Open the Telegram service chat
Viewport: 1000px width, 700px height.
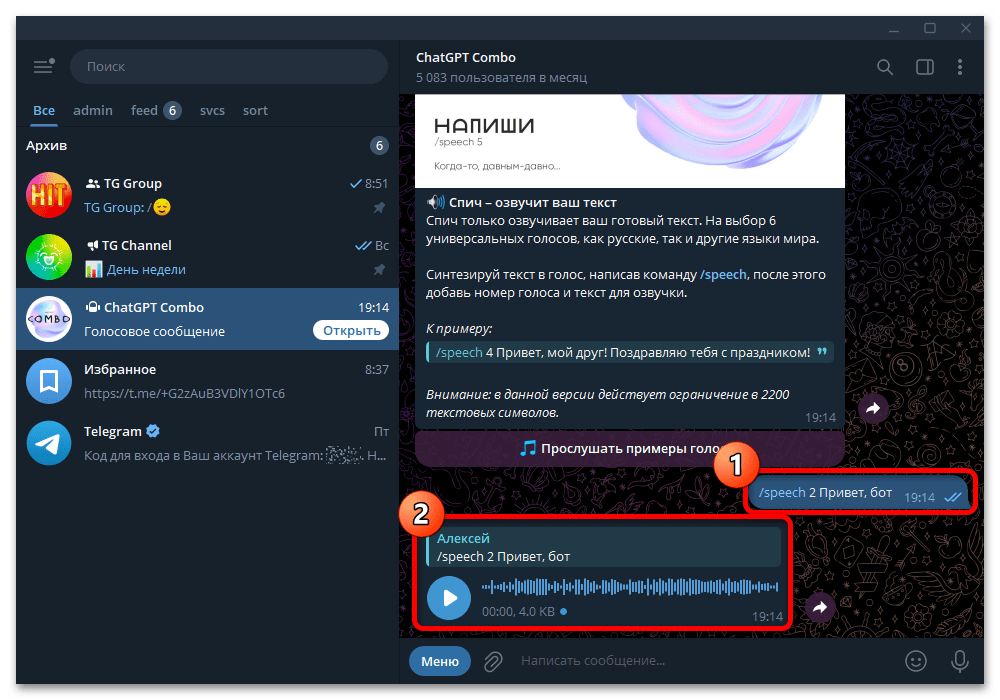click(x=207, y=443)
